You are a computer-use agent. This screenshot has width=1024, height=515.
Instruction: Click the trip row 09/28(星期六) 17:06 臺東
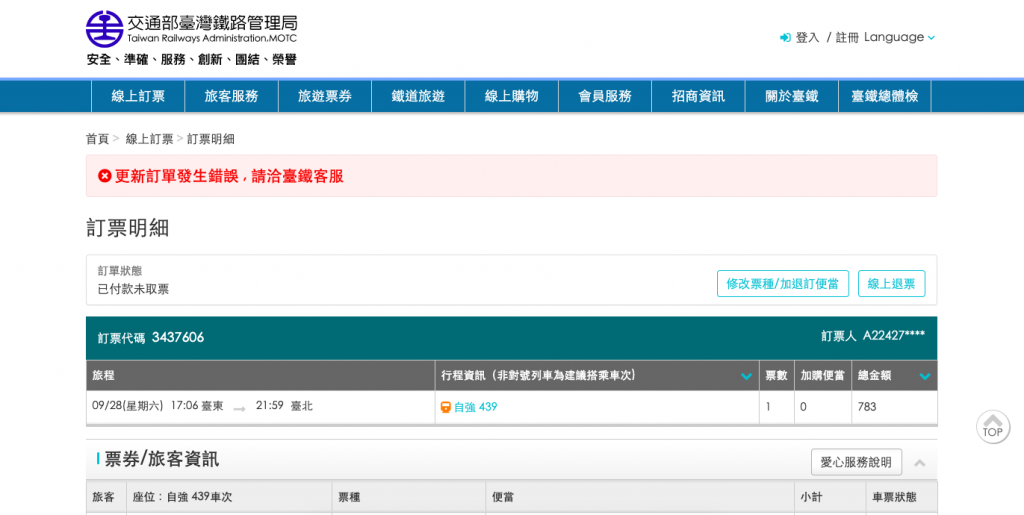click(x=157, y=406)
